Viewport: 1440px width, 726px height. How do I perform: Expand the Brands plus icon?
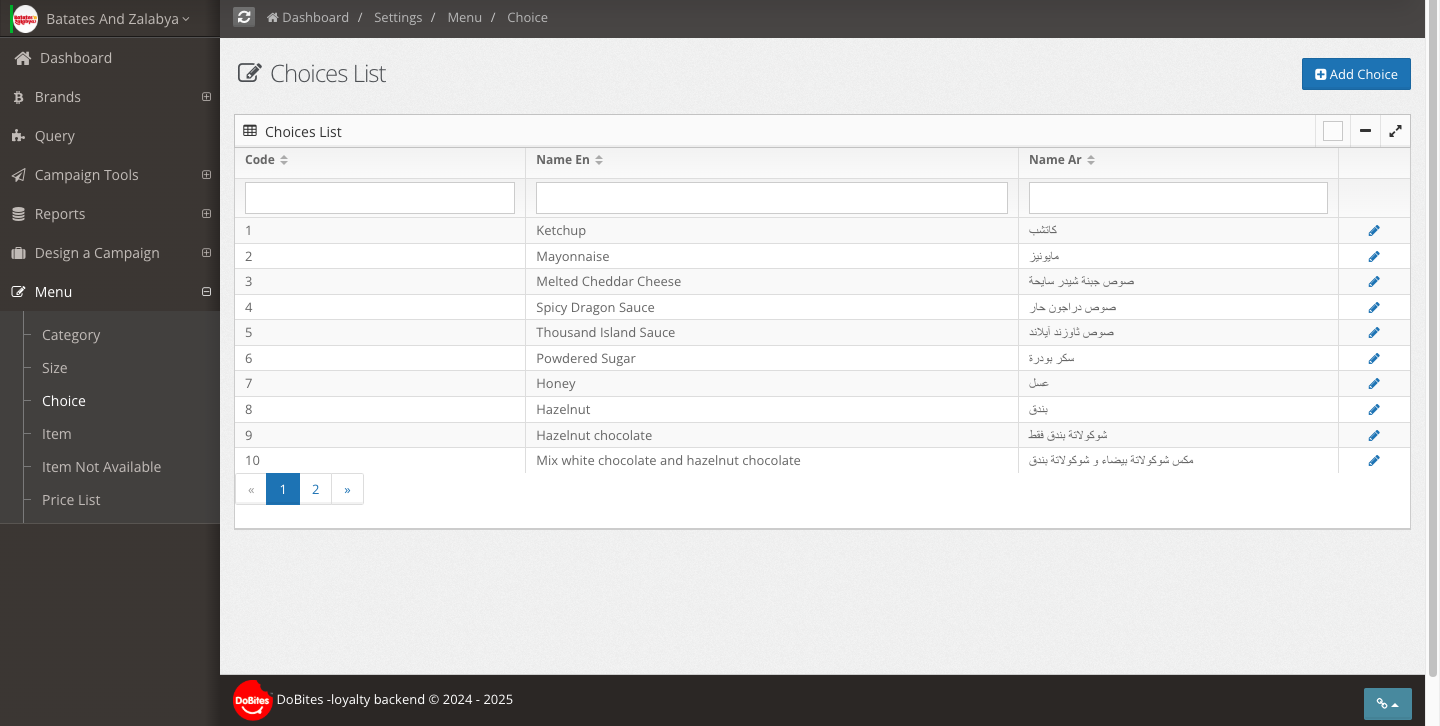[x=206, y=97]
